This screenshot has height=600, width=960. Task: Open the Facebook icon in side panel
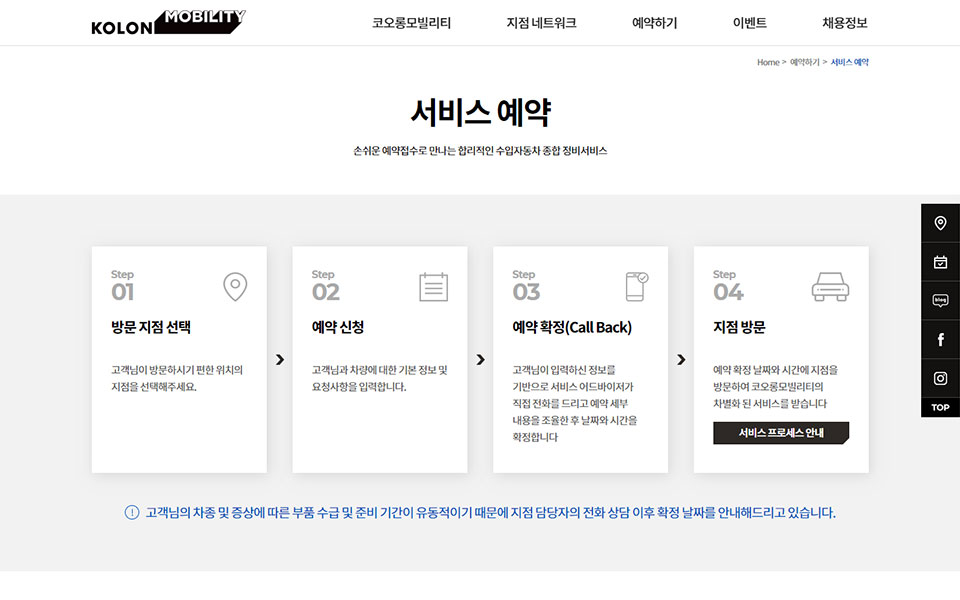click(x=940, y=340)
